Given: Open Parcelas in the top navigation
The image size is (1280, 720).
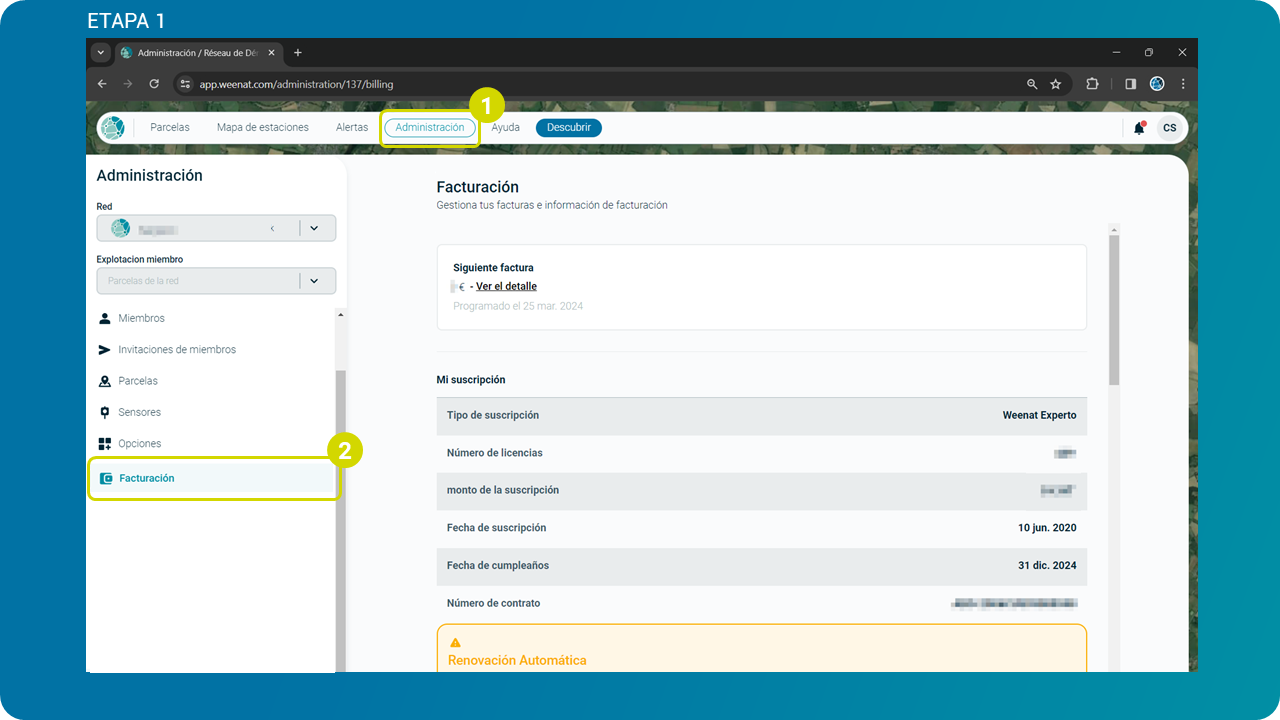Looking at the screenshot, I should tap(170, 128).
